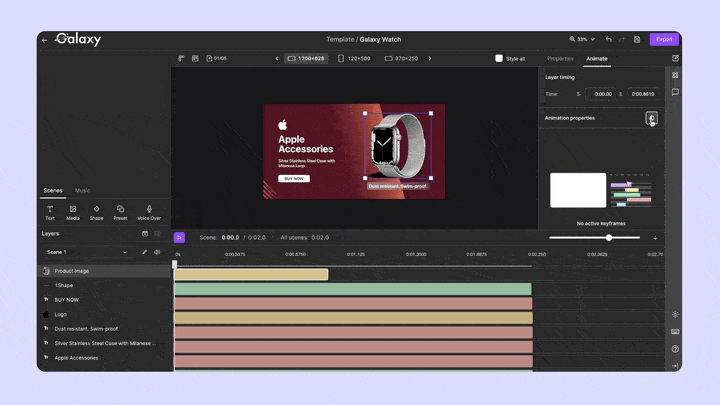Click the keyframes preview thumbnail
This screenshot has height=405, width=720.
[x=578, y=190]
